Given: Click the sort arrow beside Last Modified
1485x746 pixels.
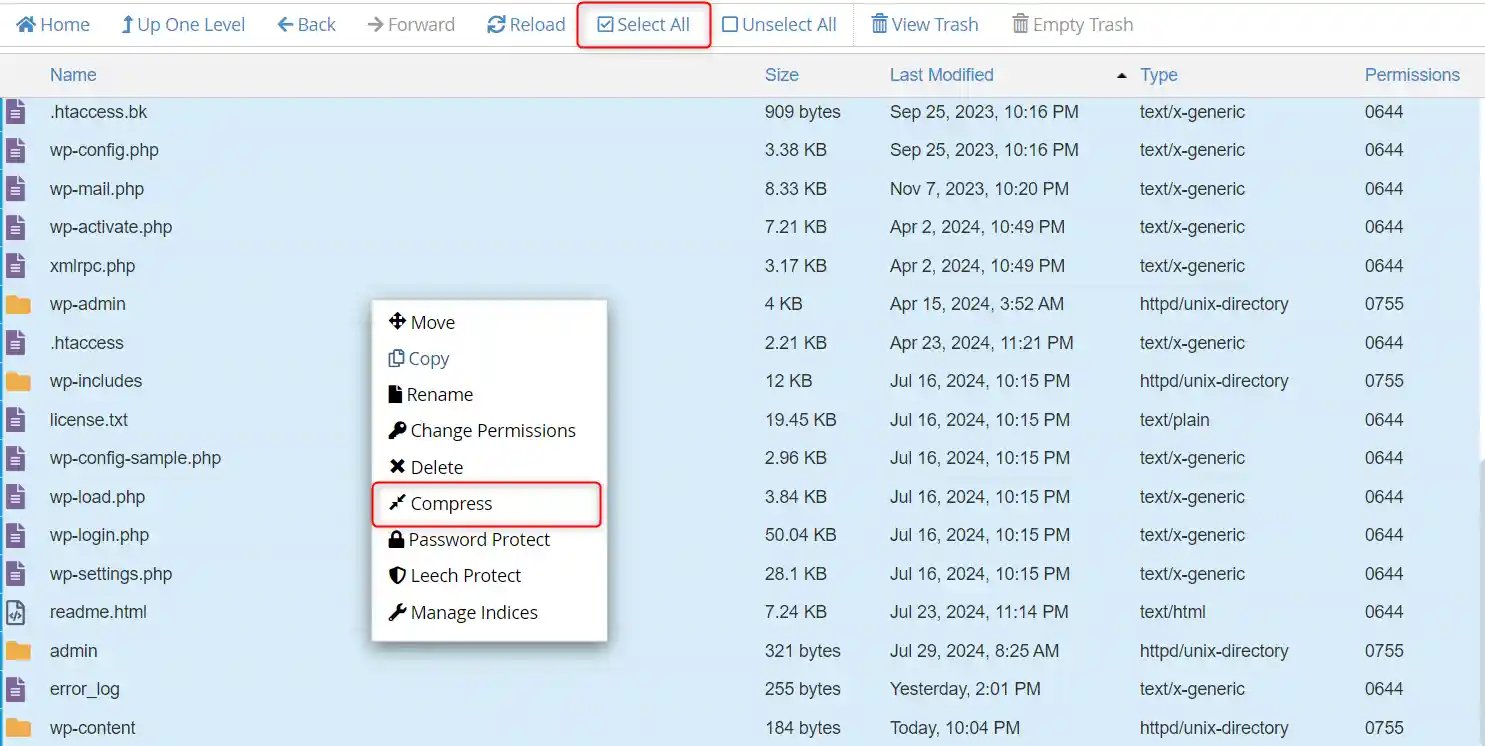Looking at the screenshot, I should coord(1121,76).
